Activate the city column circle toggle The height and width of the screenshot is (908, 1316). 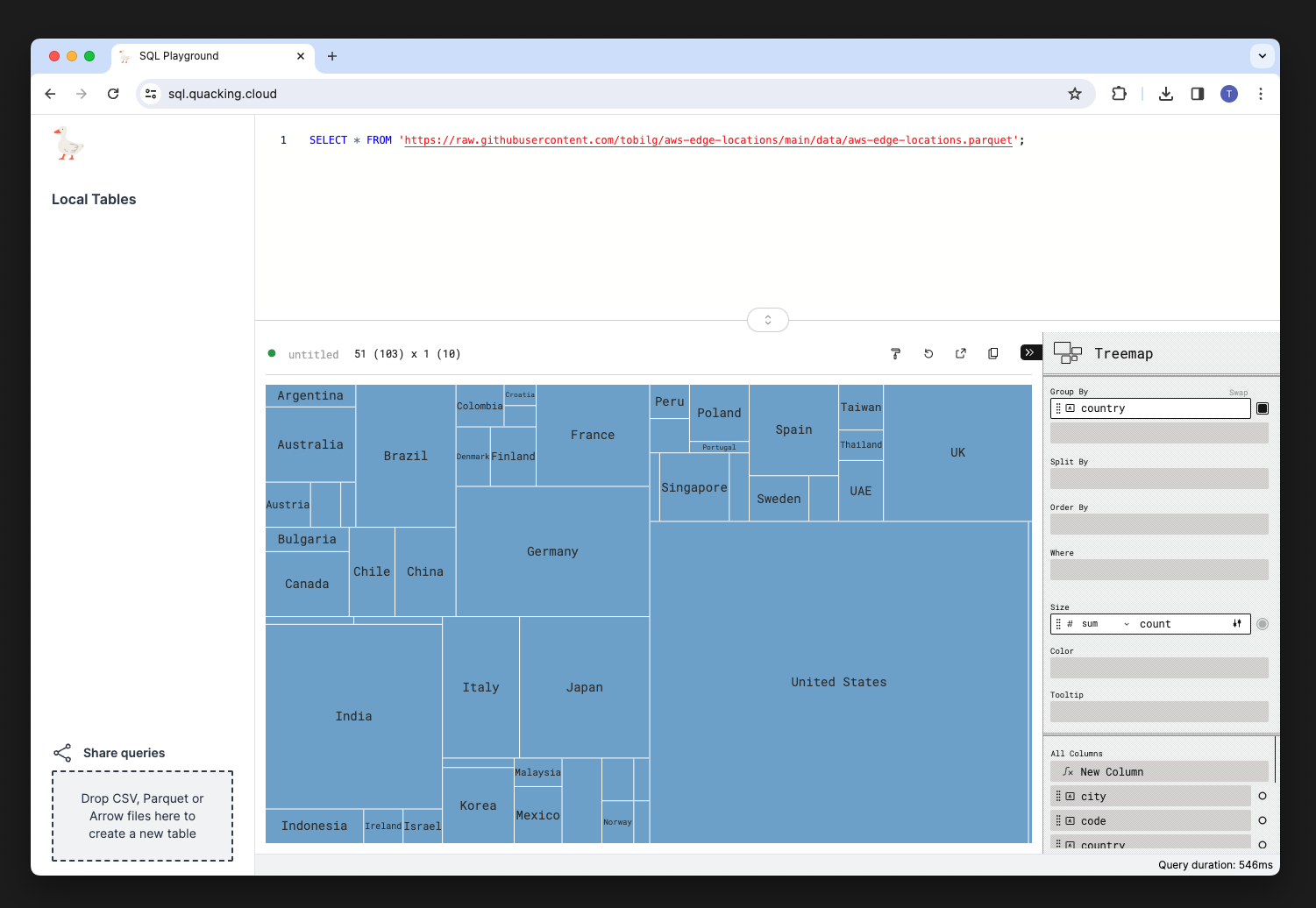click(1263, 796)
